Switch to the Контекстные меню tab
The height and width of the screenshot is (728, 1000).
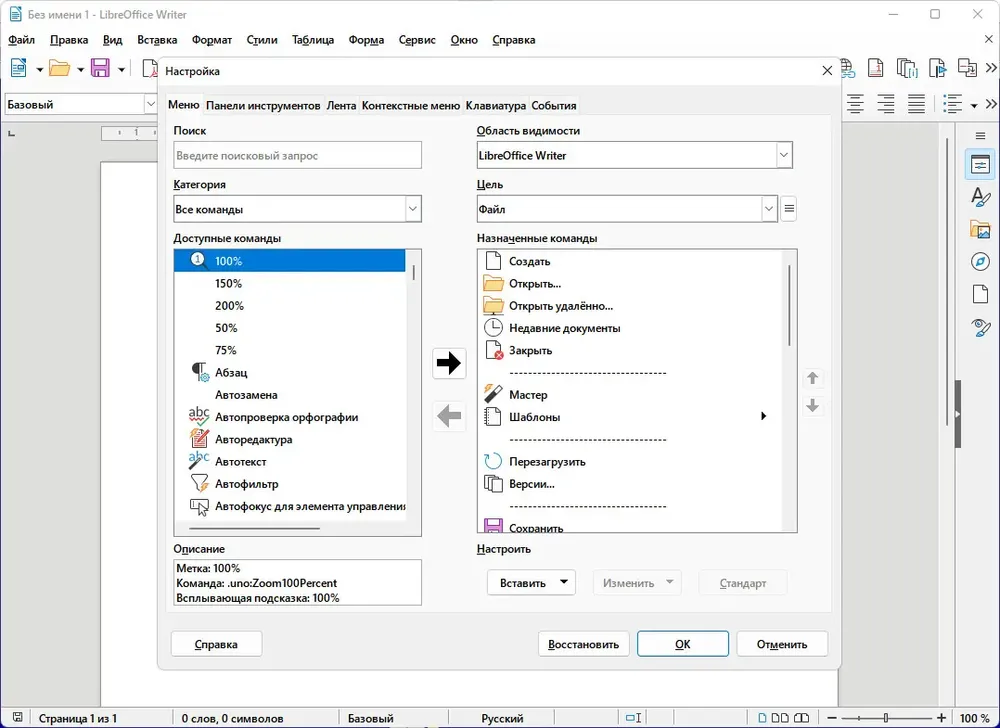411,106
